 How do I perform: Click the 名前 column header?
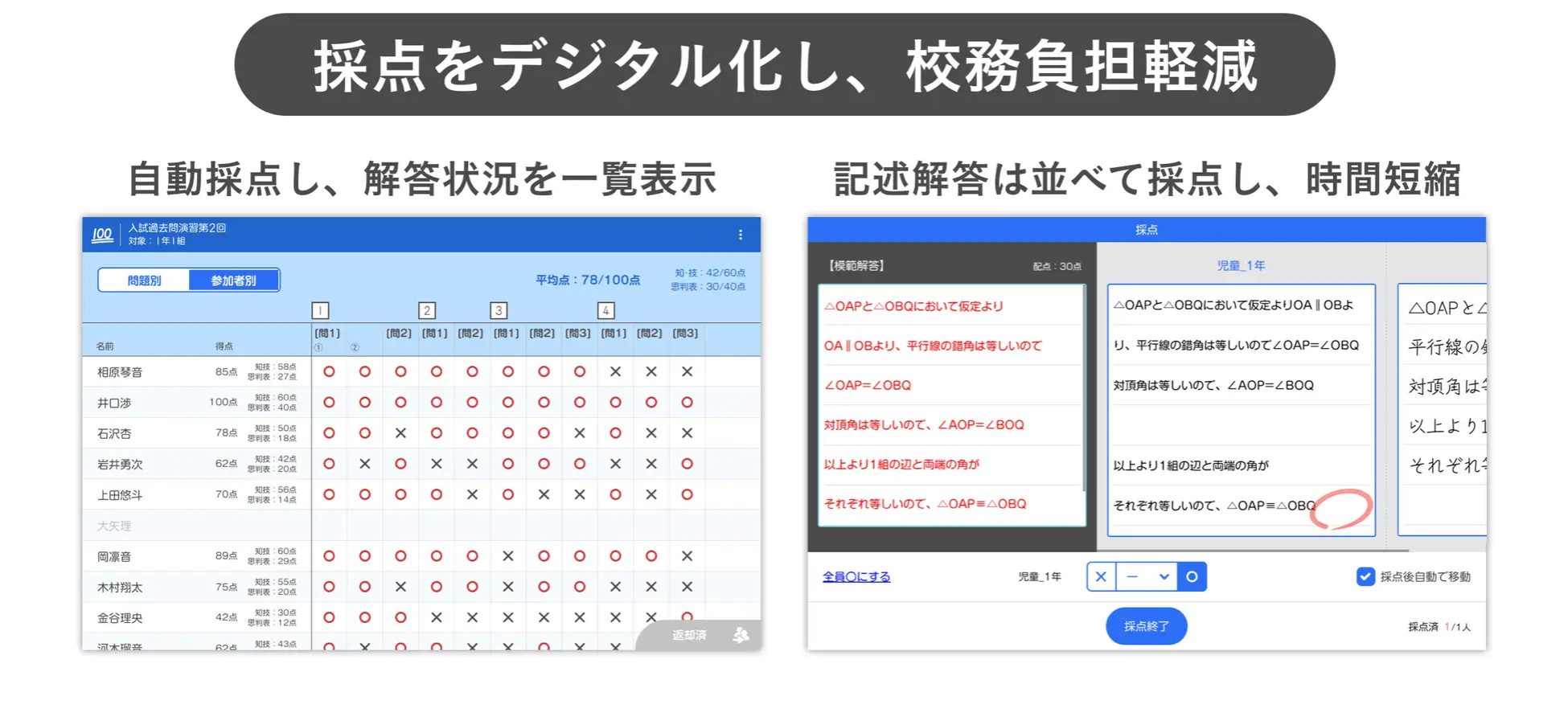[x=105, y=346]
